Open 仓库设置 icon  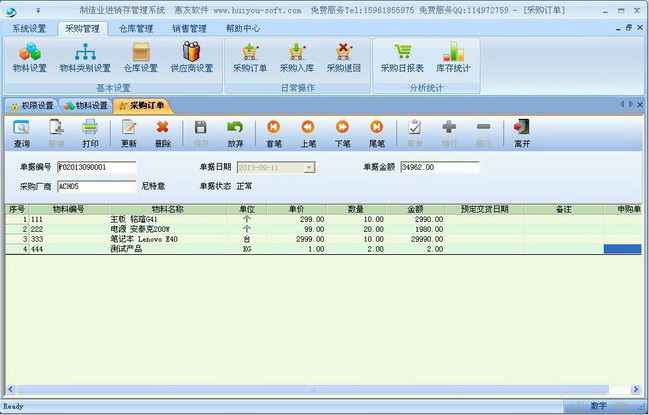(x=141, y=58)
